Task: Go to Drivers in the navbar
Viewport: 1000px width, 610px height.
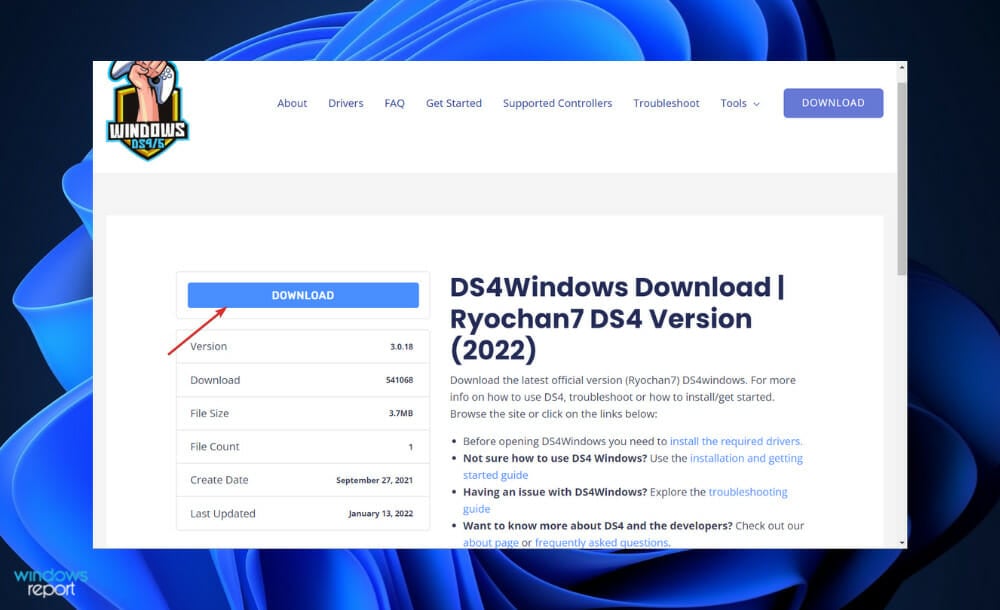Action: point(346,103)
